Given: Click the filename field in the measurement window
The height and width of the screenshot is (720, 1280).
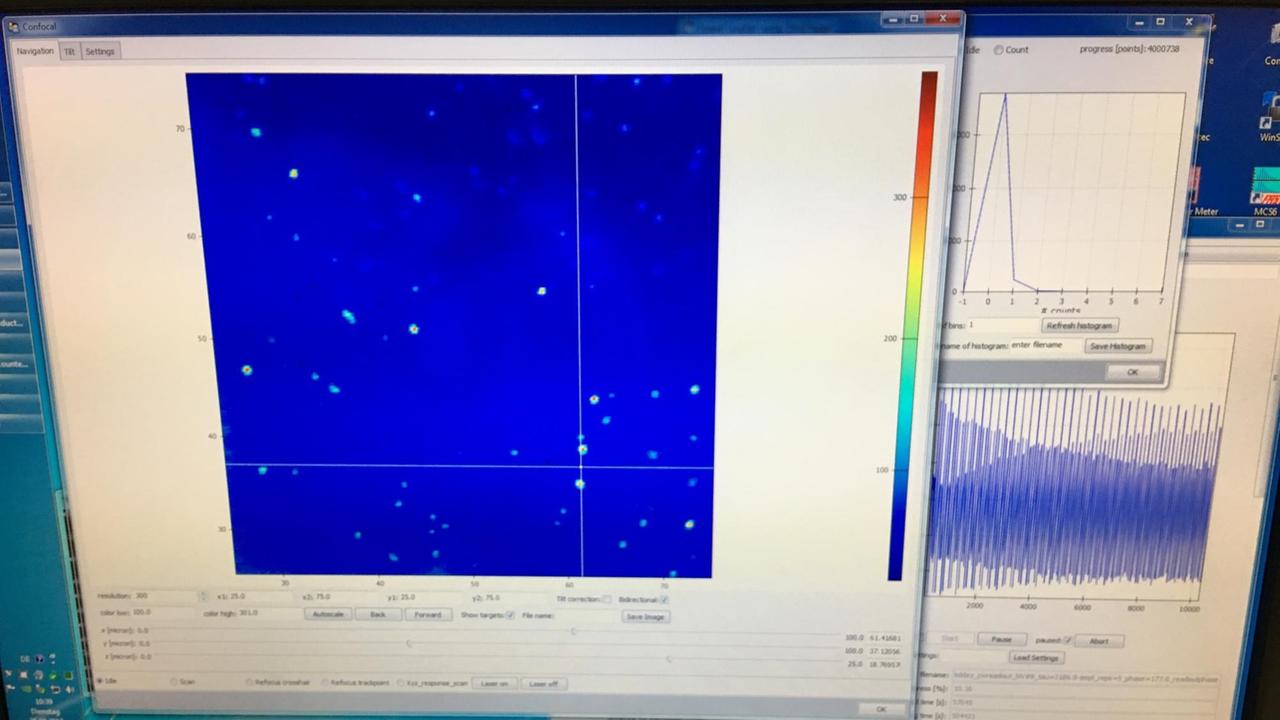Looking at the screenshot, I should pyautogui.click(x=1087, y=677).
